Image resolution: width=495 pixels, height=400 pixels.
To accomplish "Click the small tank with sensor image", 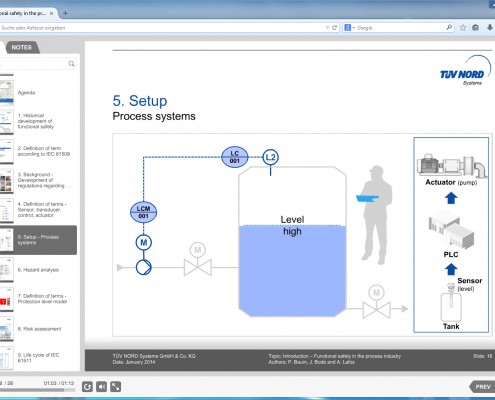I will click(x=451, y=302).
